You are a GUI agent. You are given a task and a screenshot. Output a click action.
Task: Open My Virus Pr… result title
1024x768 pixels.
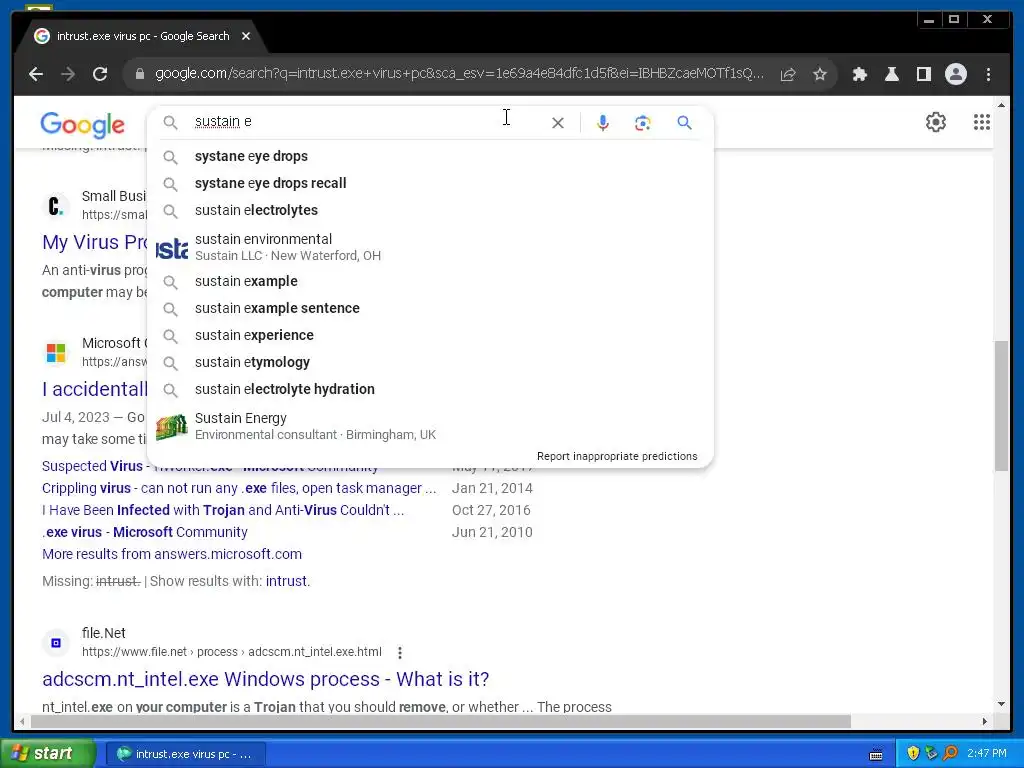point(95,242)
